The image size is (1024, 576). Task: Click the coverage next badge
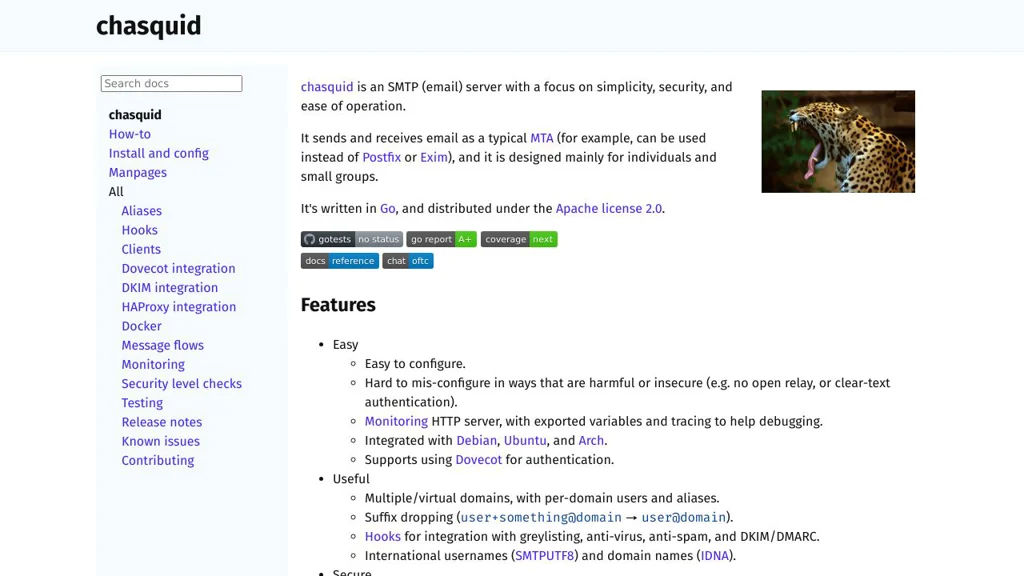coord(519,239)
